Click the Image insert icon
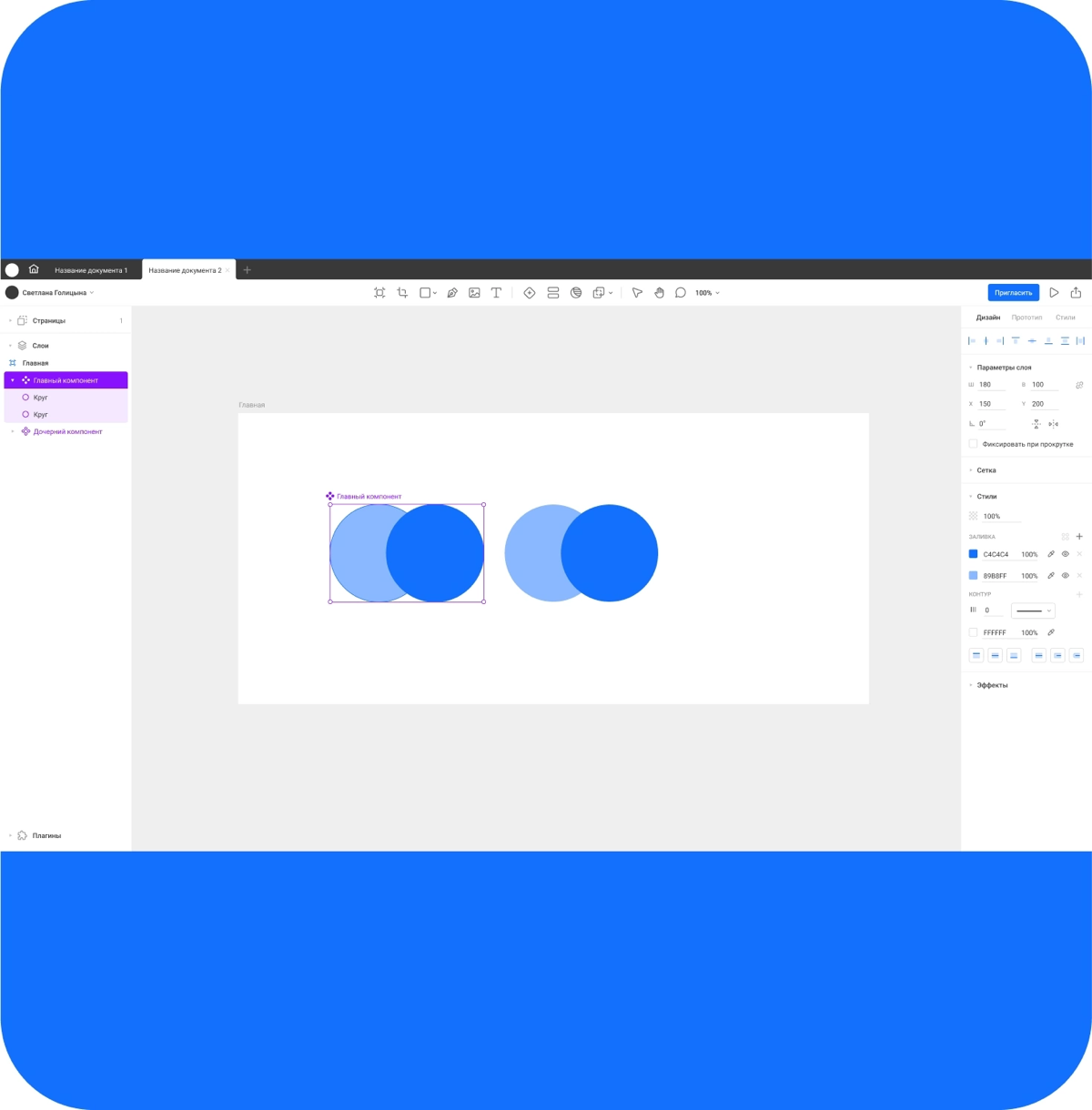This screenshot has height=1110, width=1092. [x=474, y=293]
